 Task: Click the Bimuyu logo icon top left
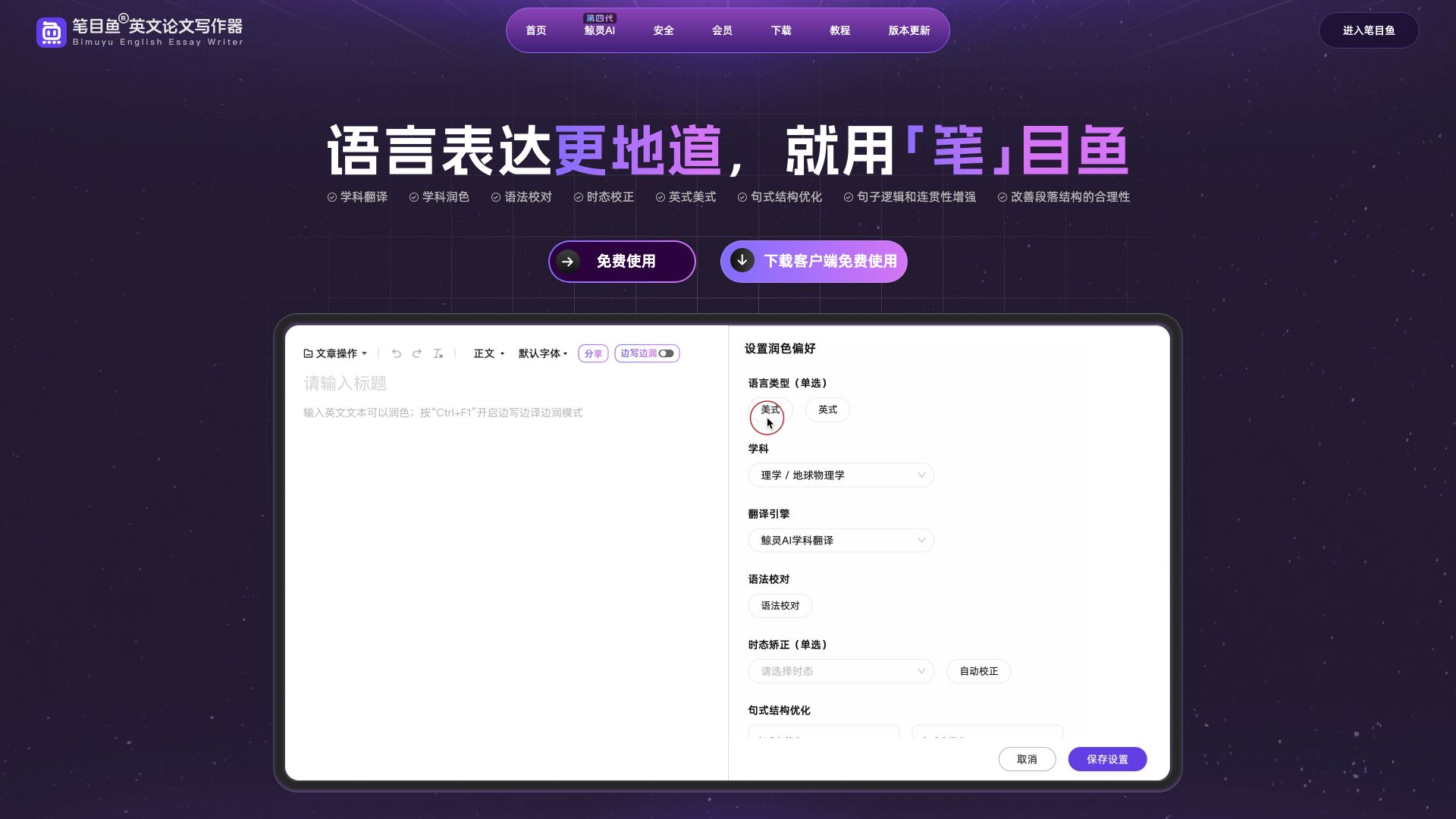52,32
